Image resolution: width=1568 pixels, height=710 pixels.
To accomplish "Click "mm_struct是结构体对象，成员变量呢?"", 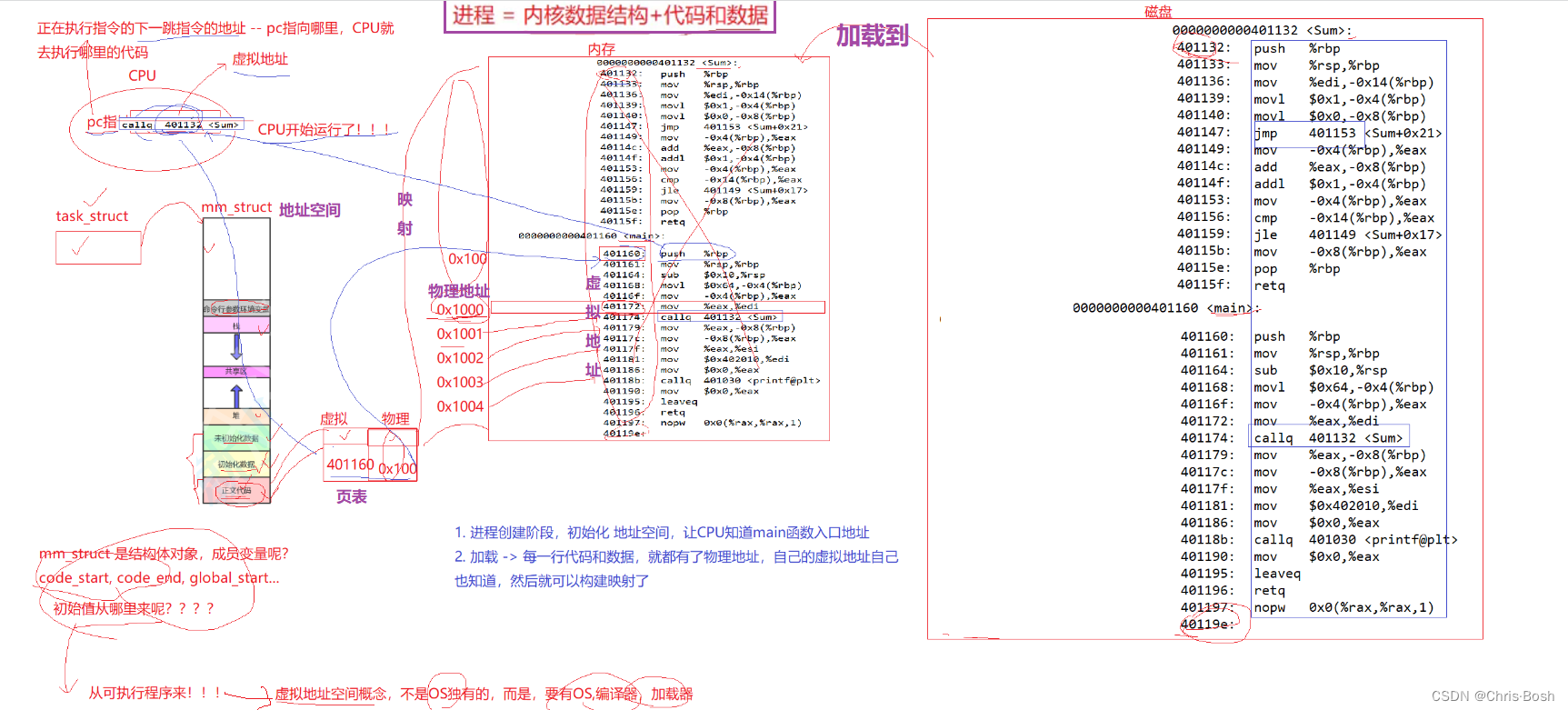I will pyautogui.click(x=164, y=554).
